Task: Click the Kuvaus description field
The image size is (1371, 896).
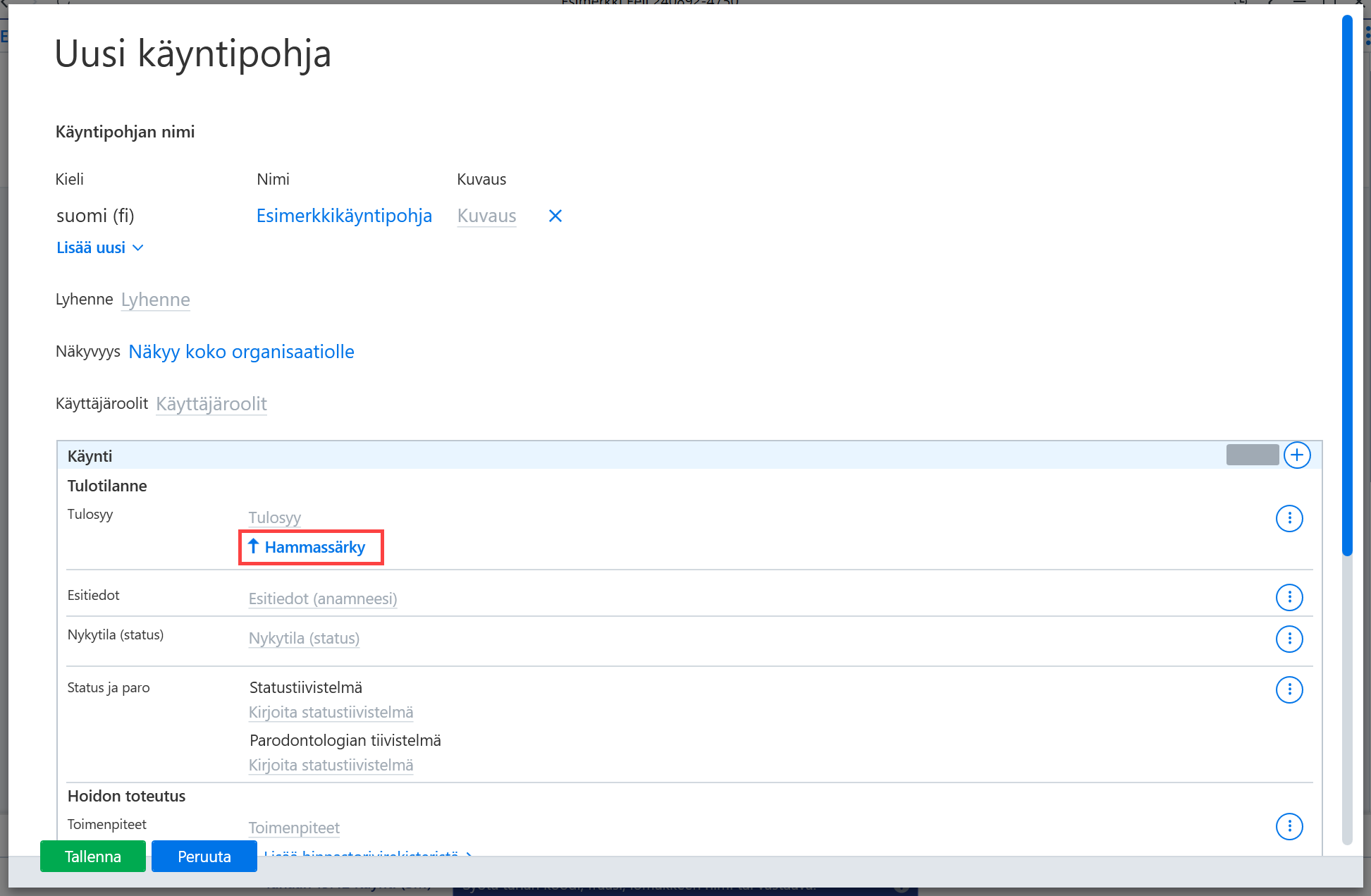Action: (x=486, y=216)
